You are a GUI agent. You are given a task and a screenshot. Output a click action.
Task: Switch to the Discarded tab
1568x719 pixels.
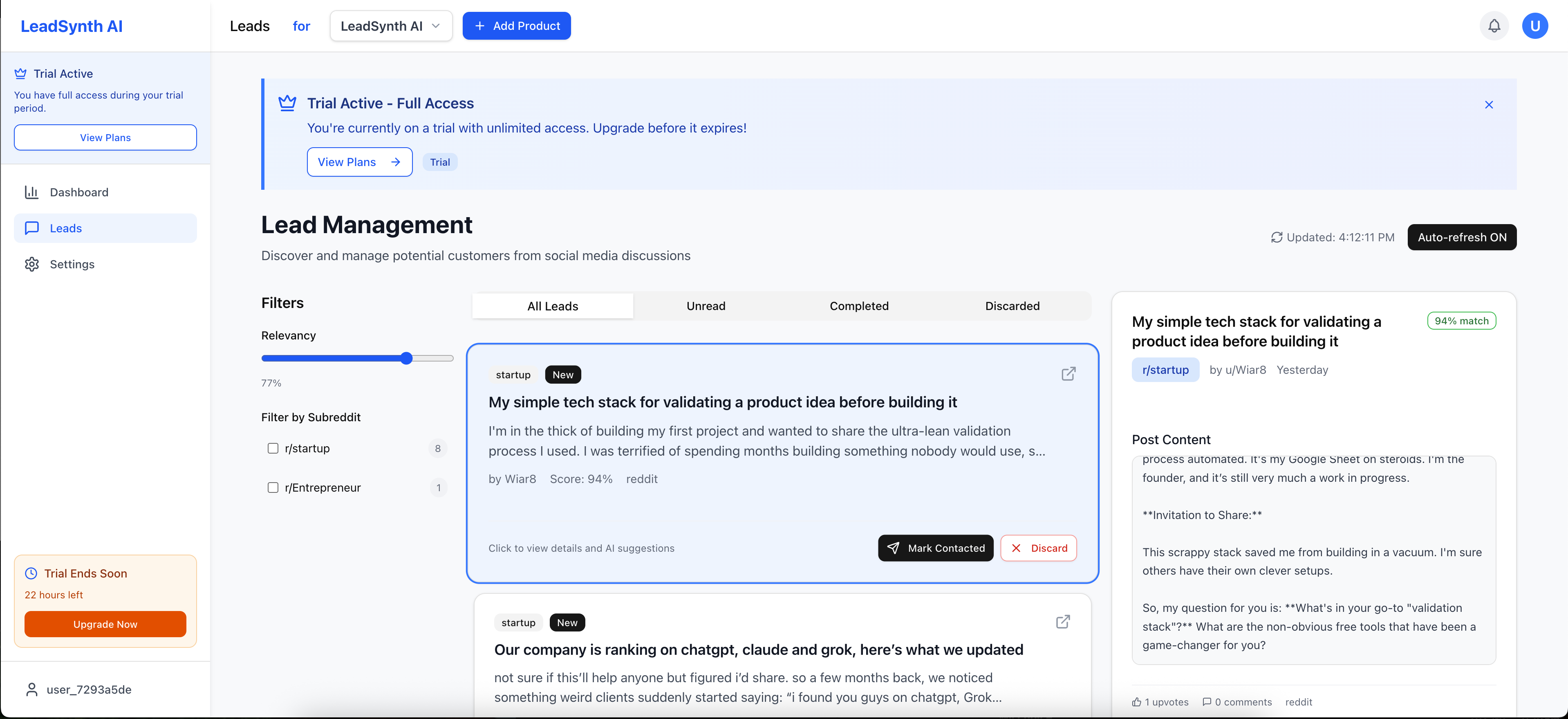(1012, 306)
